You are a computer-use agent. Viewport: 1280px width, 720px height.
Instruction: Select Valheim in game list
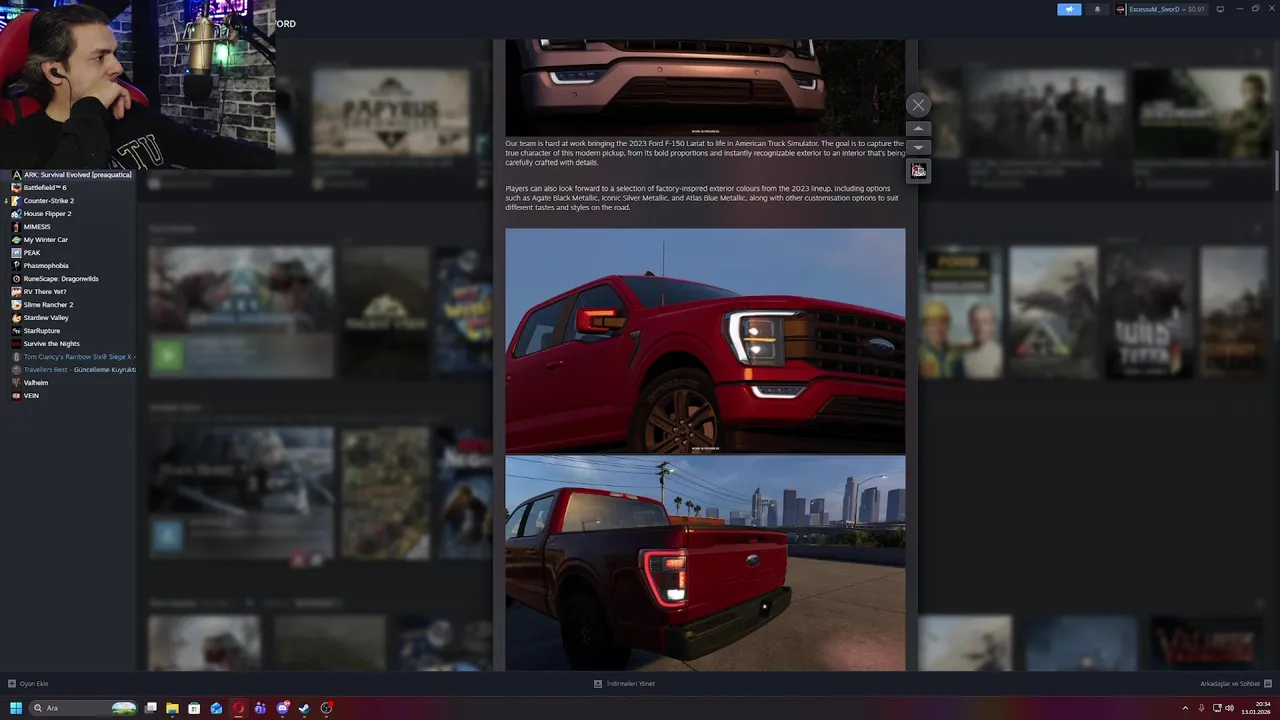click(36, 382)
